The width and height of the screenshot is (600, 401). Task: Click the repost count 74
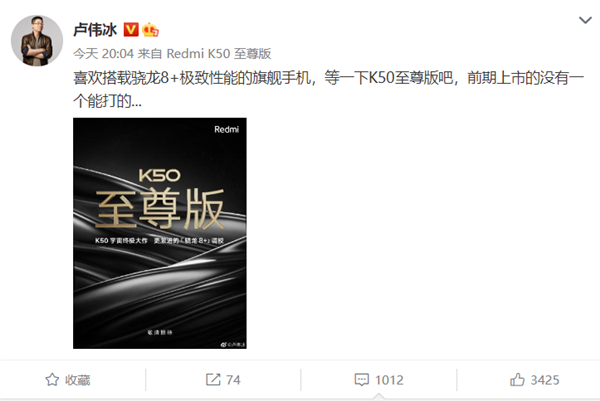(x=233, y=380)
